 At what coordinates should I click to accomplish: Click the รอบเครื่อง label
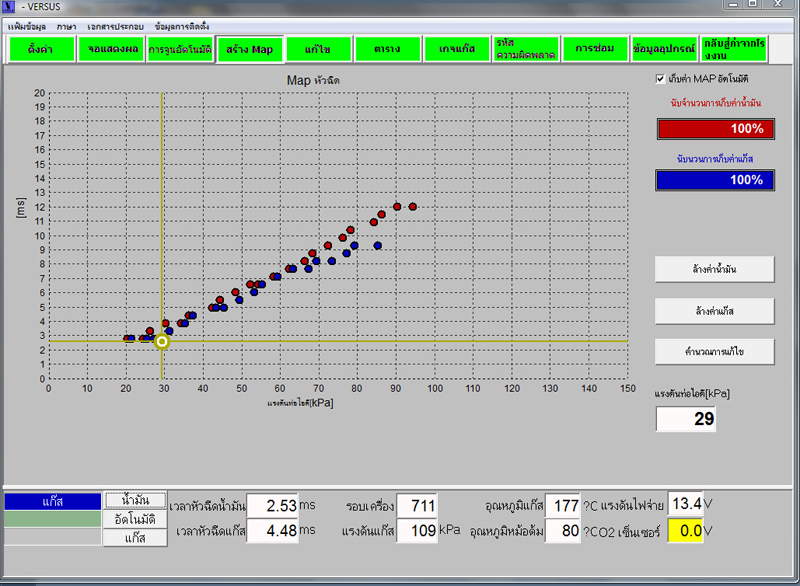tap(370, 506)
